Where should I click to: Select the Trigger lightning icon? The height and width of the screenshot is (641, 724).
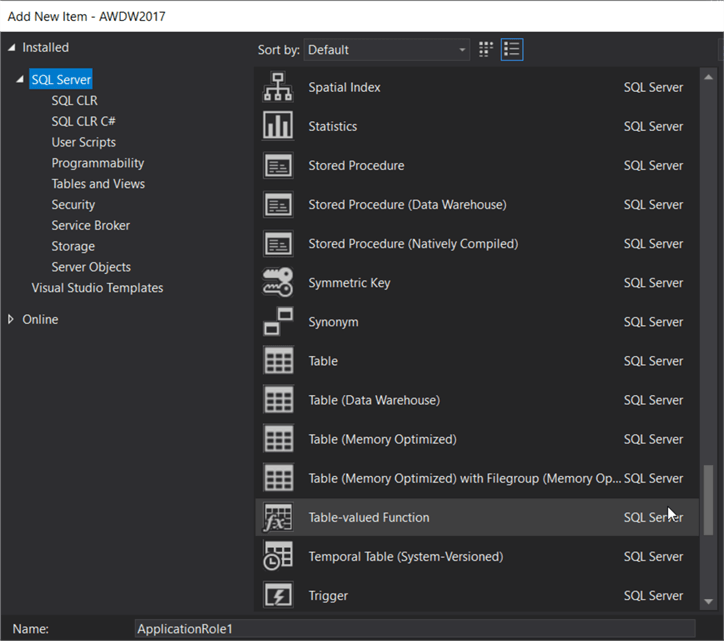click(278, 595)
